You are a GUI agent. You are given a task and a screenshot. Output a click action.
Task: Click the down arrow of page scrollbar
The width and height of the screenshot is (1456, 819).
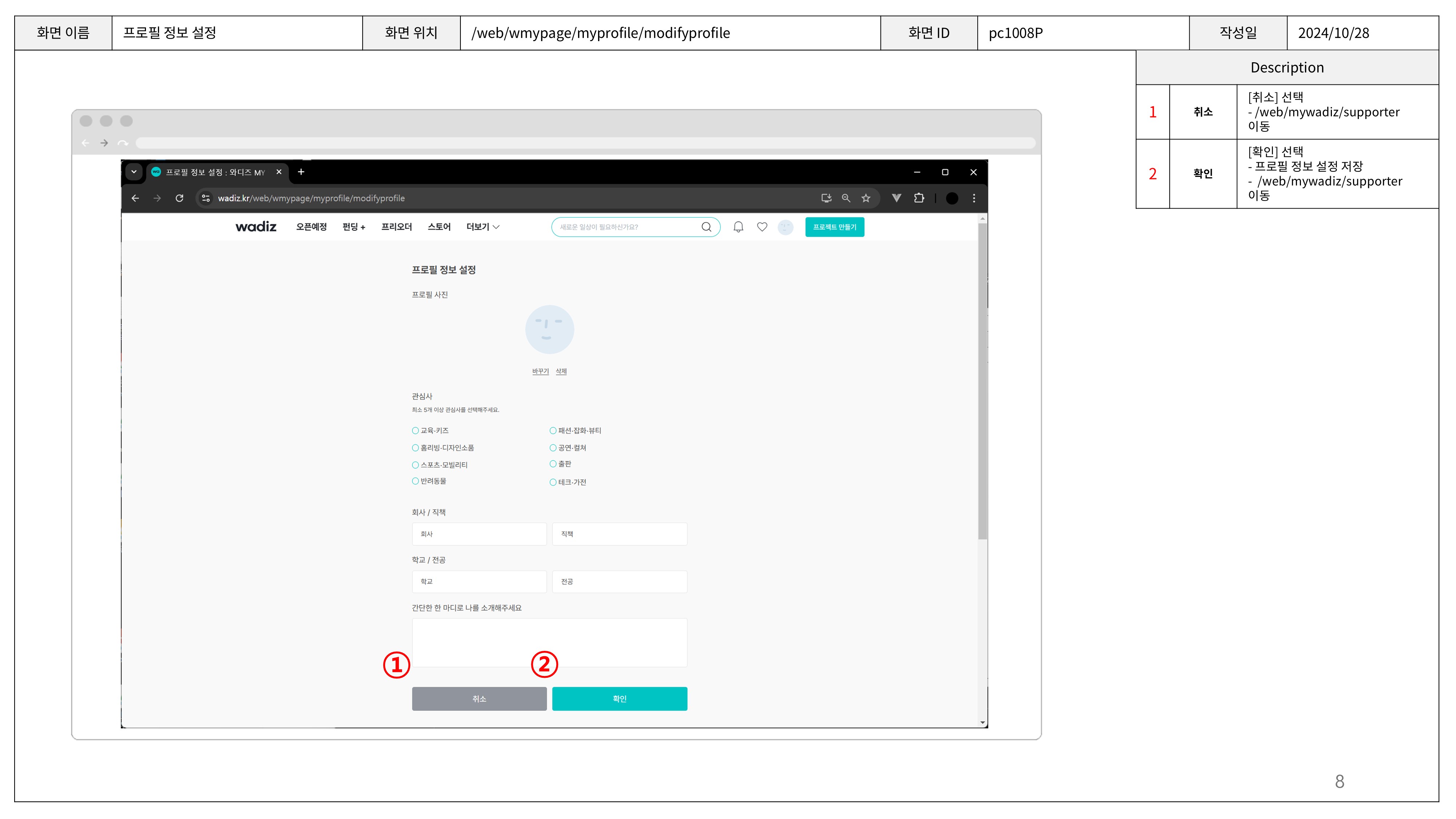[983, 722]
